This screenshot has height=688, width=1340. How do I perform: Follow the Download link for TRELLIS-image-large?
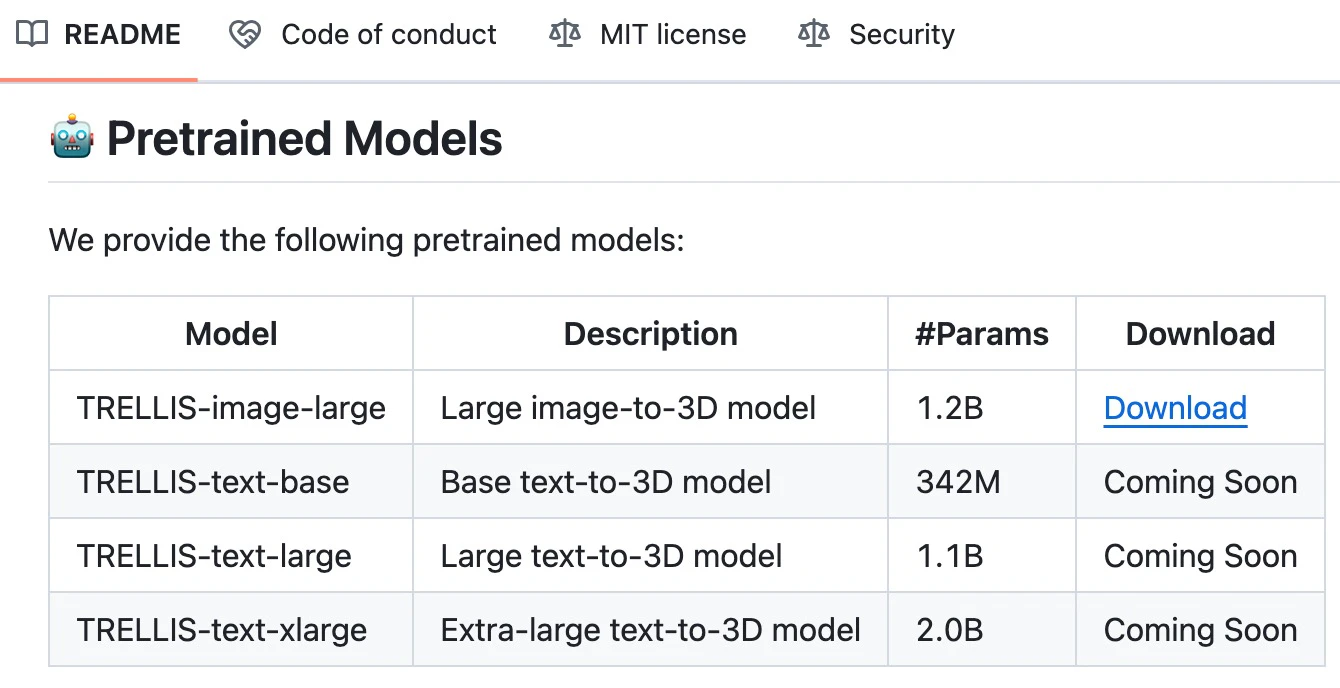[1175, 408]
